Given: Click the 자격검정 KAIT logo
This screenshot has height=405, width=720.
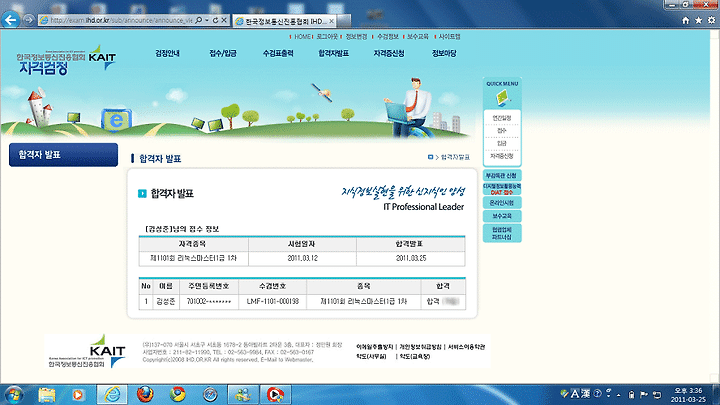Looking at the screenshot, I should click(x=66, y=61).
